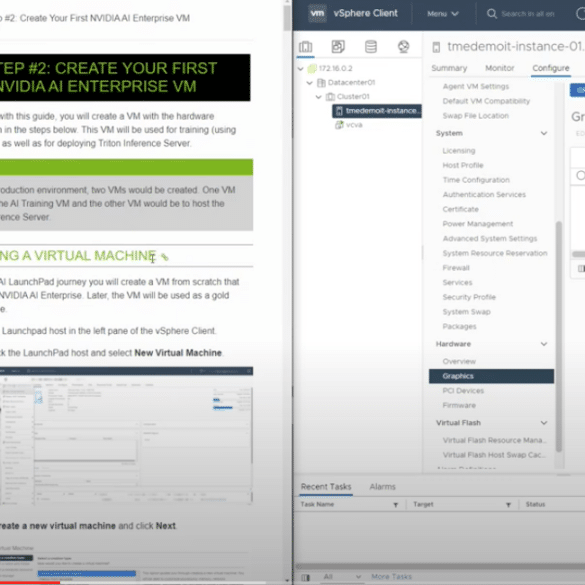Select Cluster01 in the inventory tree
The image size is (585, 585).
click(353, 97)
